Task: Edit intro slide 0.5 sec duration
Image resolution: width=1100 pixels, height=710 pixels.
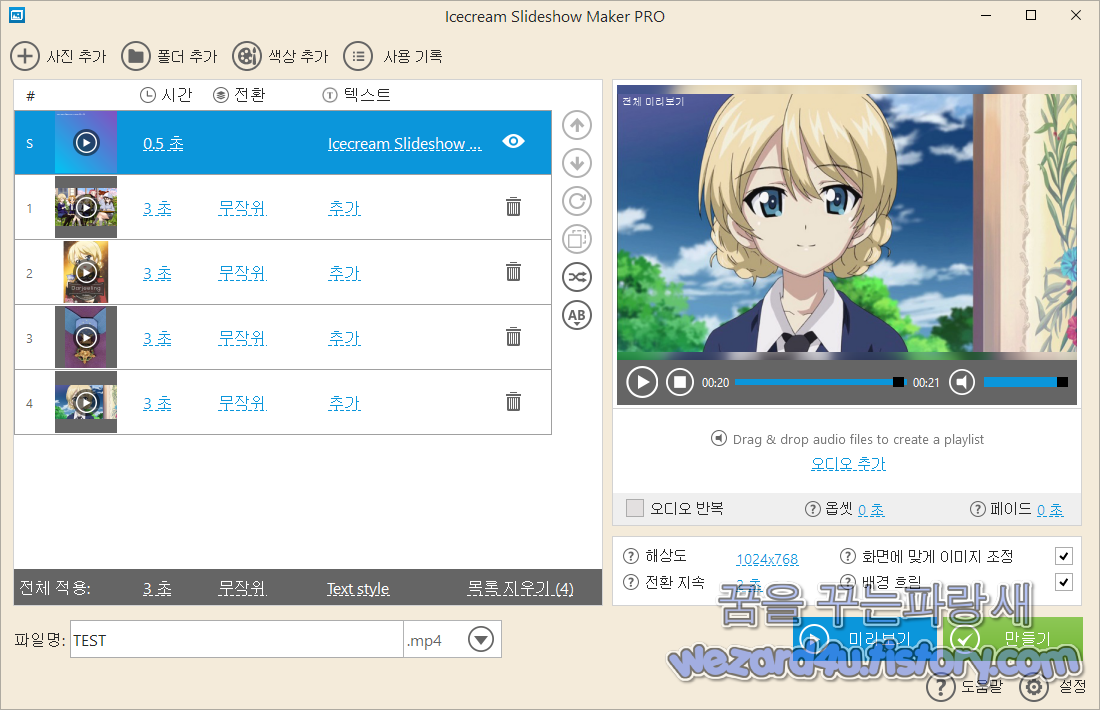Action: [163, 144]
